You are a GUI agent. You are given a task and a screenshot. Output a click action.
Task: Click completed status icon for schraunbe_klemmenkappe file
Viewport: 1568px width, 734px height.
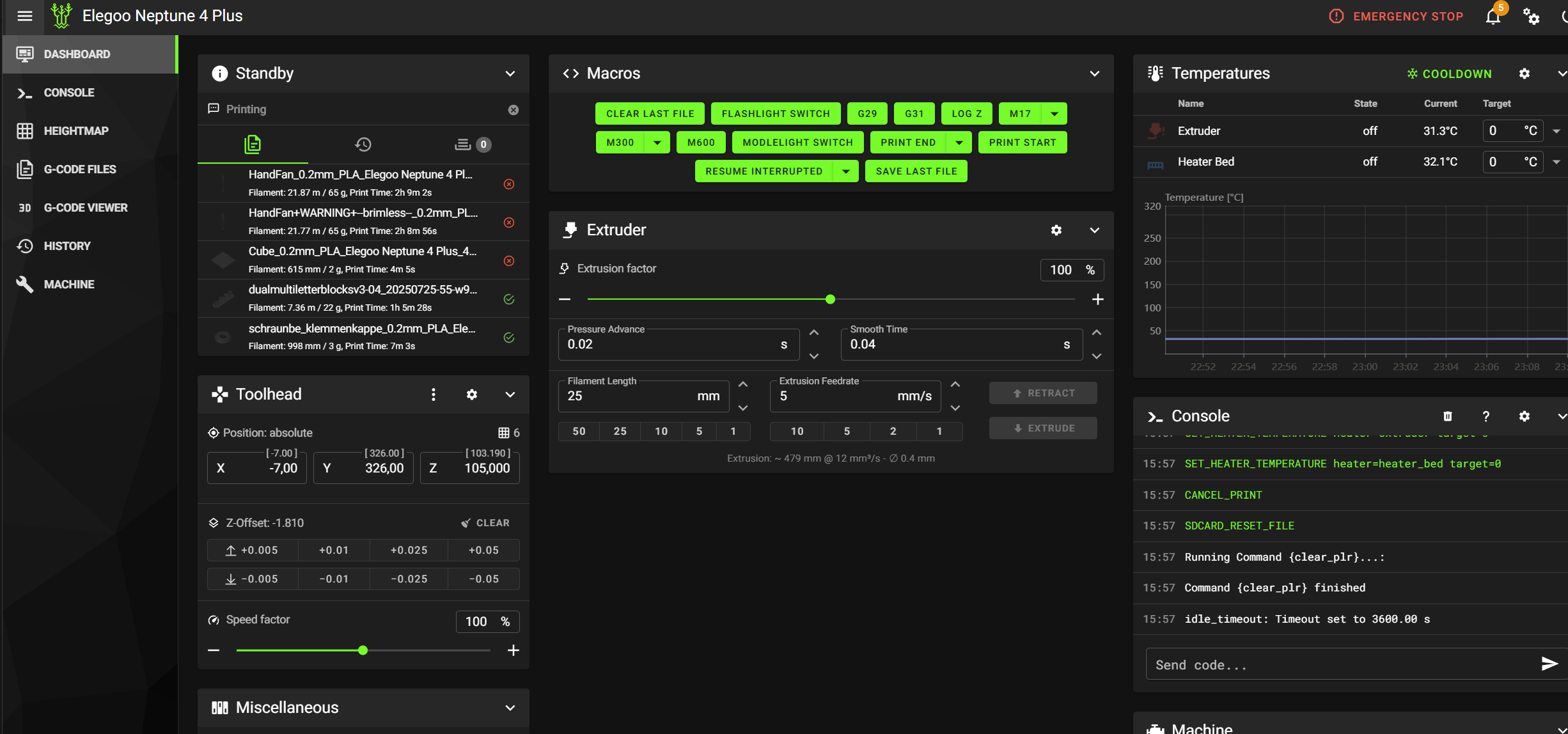(509, 338)
